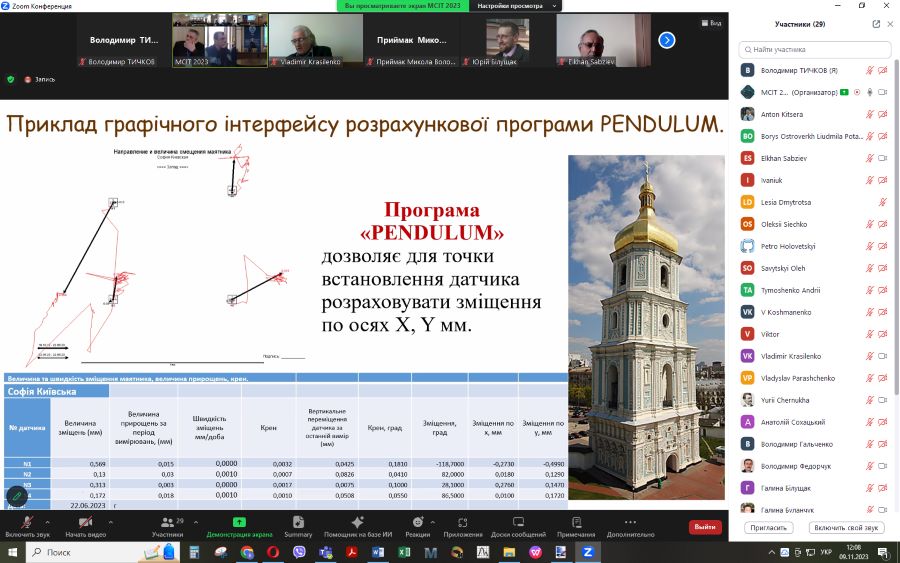Click the red Выйти leave button
Screen dimensions: 900x563
705,526
